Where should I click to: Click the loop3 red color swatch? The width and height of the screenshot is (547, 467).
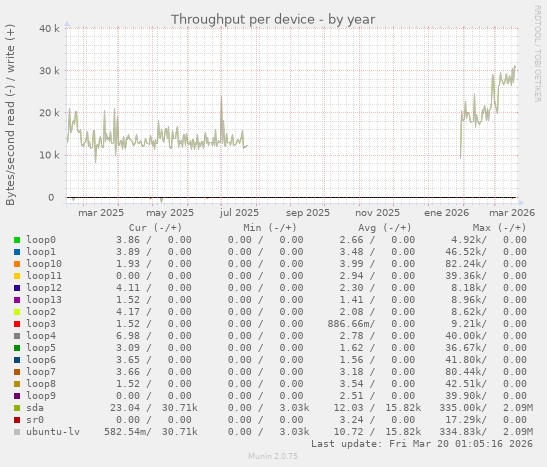tap(17, 324)
